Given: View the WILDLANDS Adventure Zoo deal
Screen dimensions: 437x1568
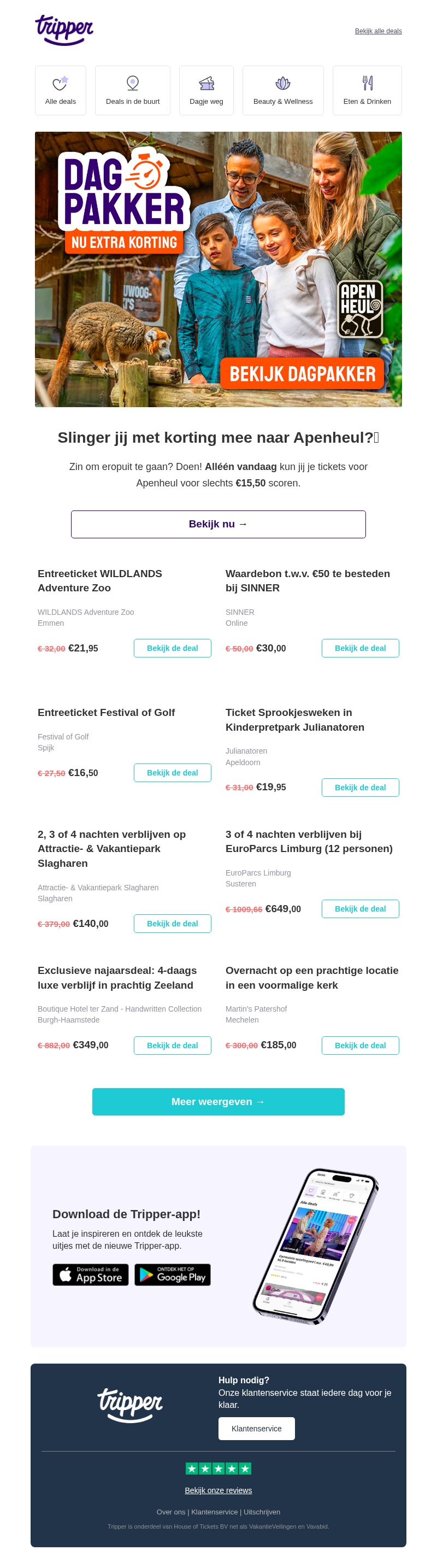Looking at the screenshot, I should [x=172, y=648].
